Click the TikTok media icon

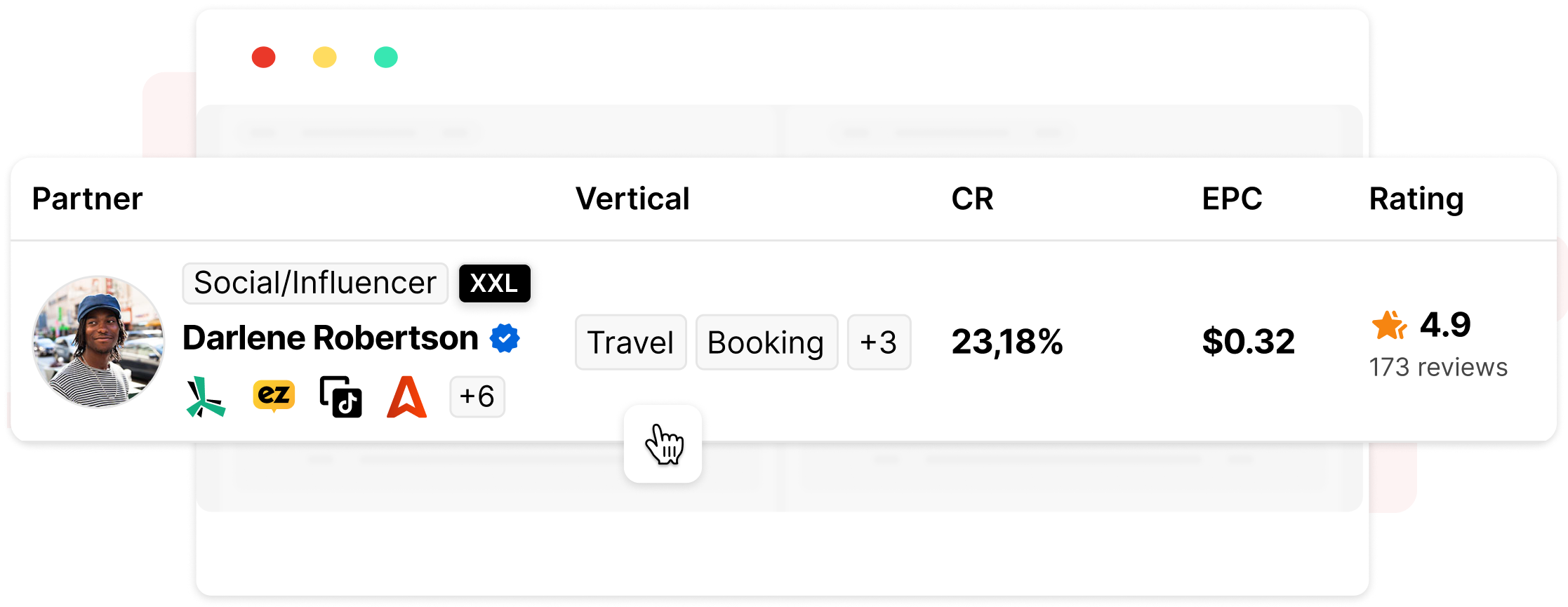click(340, 396)
